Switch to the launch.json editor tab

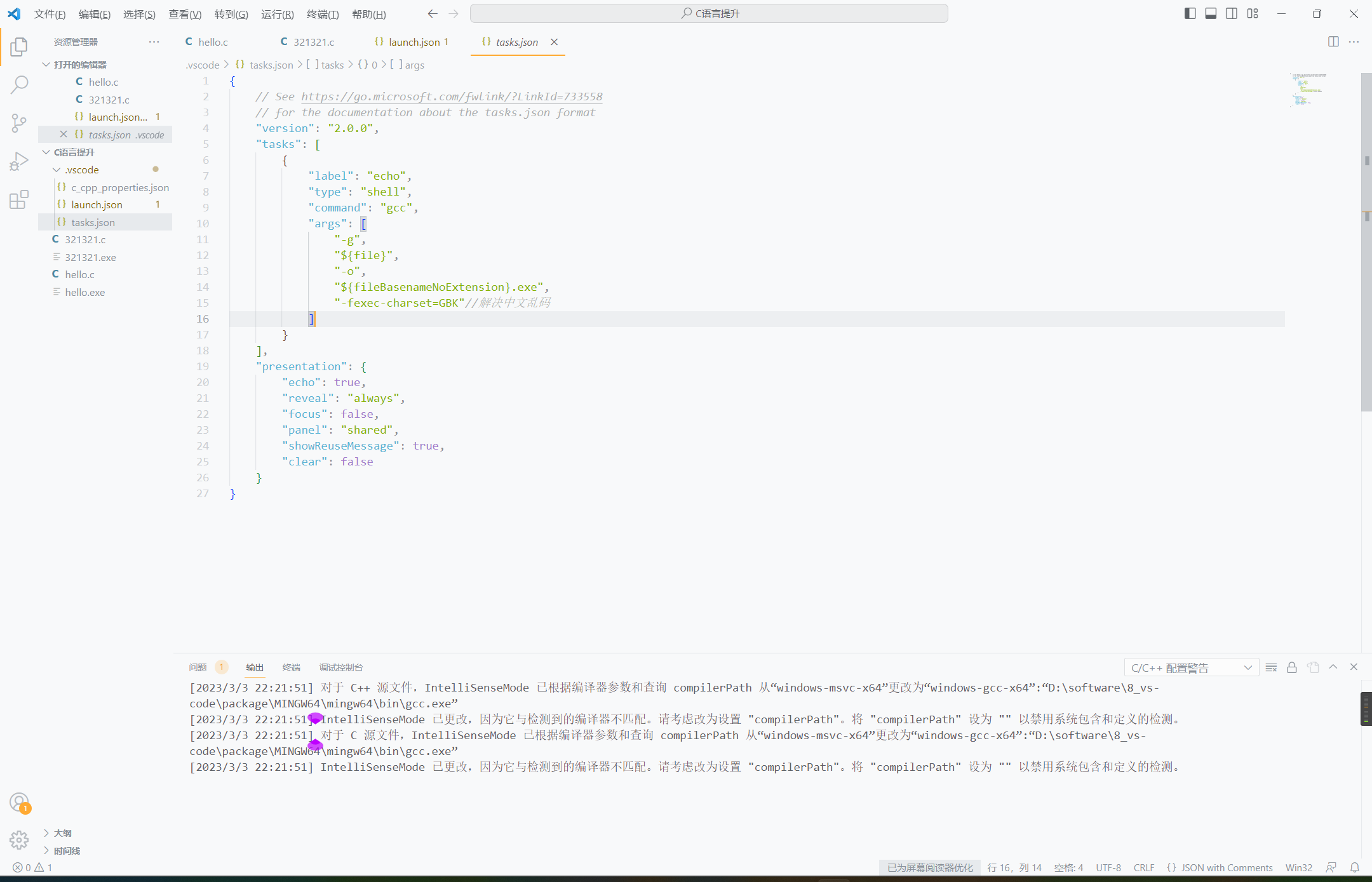[414, 42]
